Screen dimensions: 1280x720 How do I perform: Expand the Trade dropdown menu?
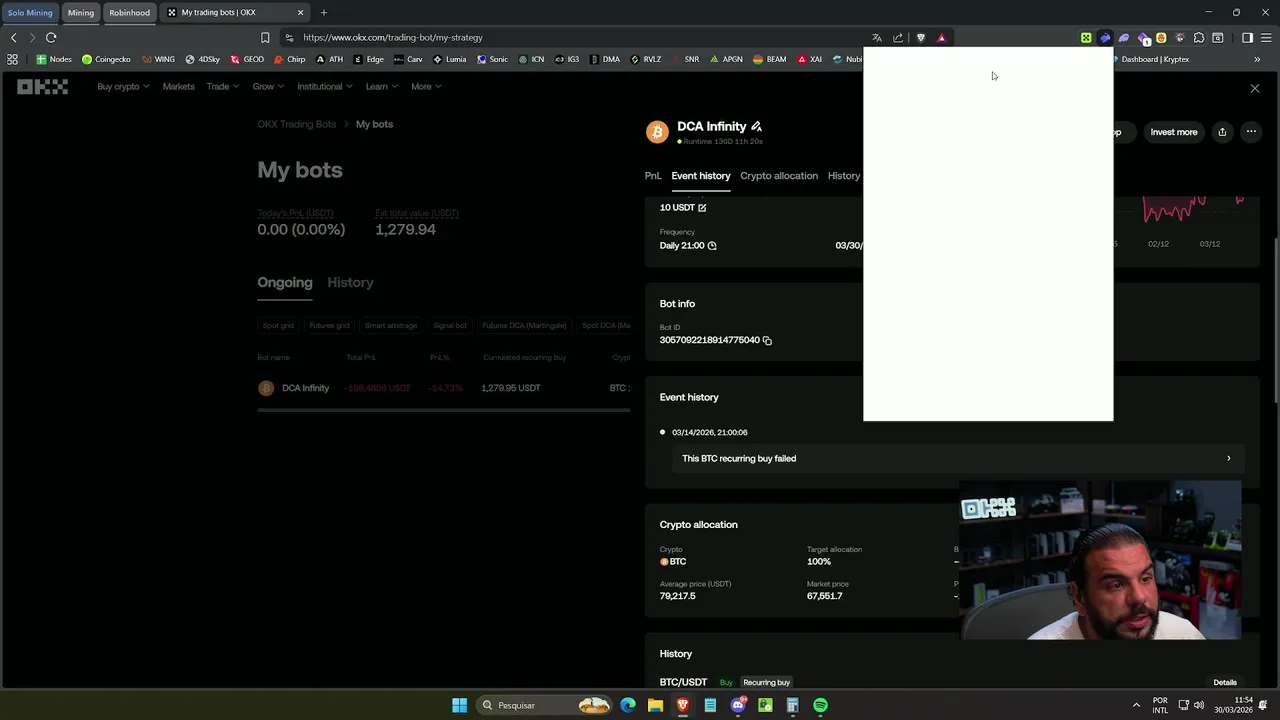[x=222, y=87]
